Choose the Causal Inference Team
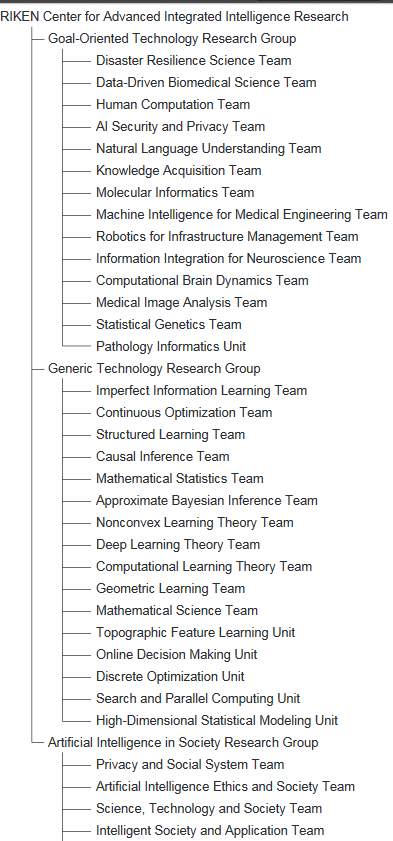393x841 pixels. coord(162,456)
